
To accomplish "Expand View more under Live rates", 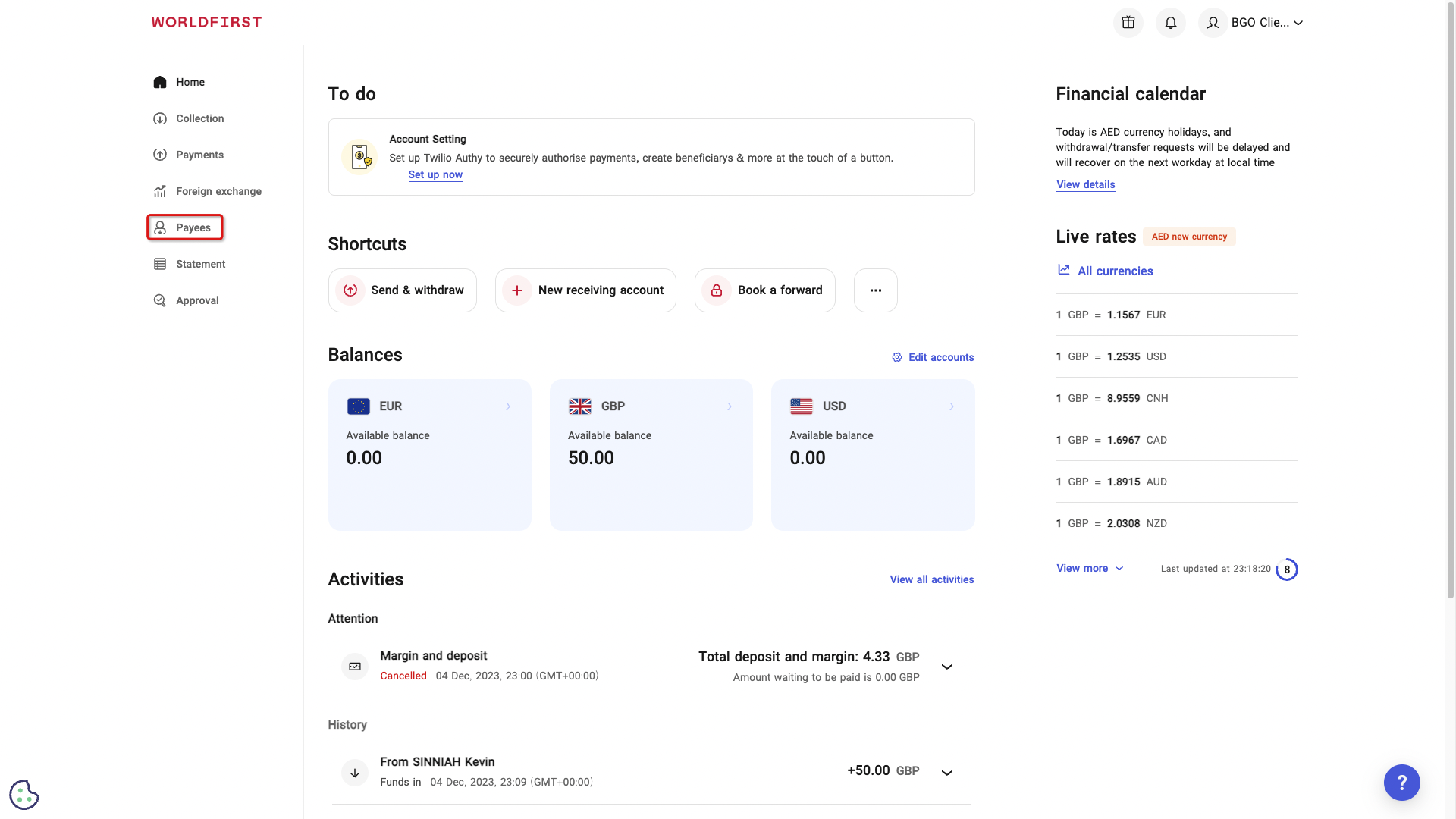I will tap(1089, 568).
